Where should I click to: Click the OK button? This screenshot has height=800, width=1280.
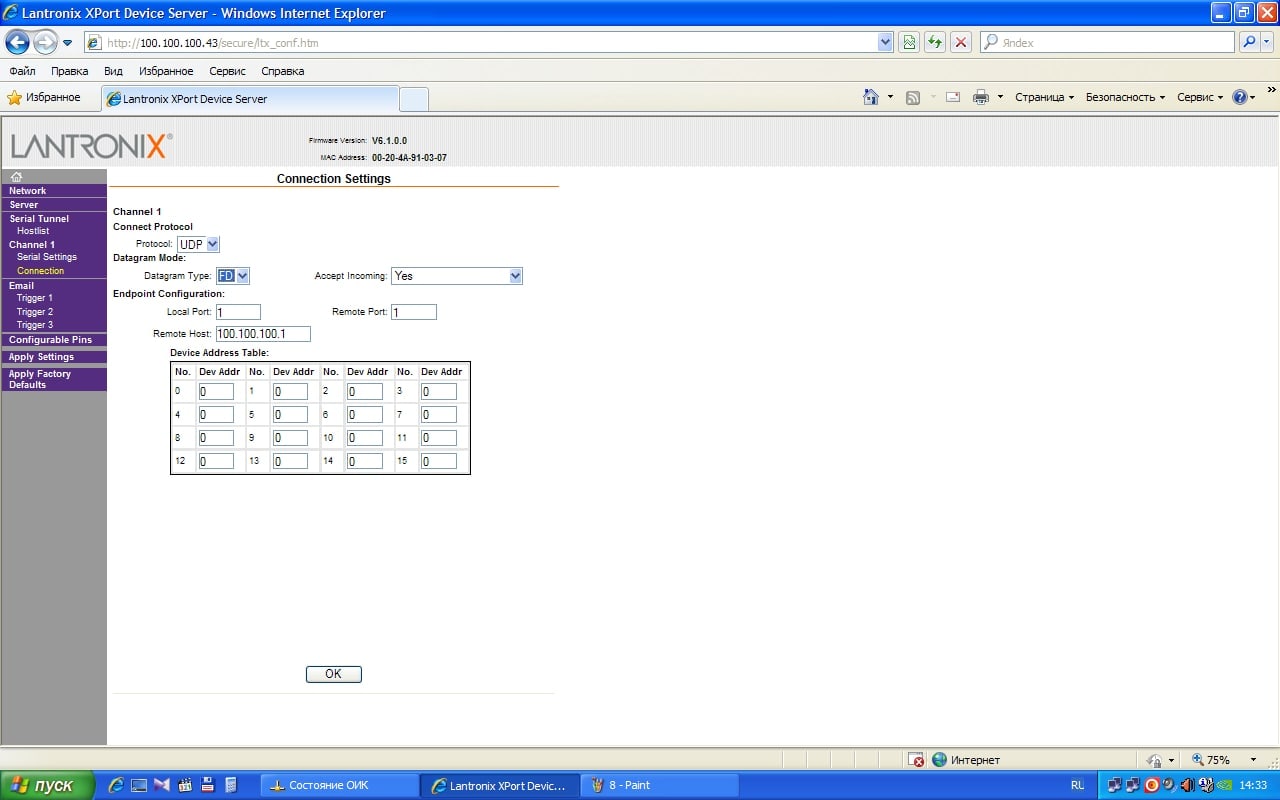point(333,674)
